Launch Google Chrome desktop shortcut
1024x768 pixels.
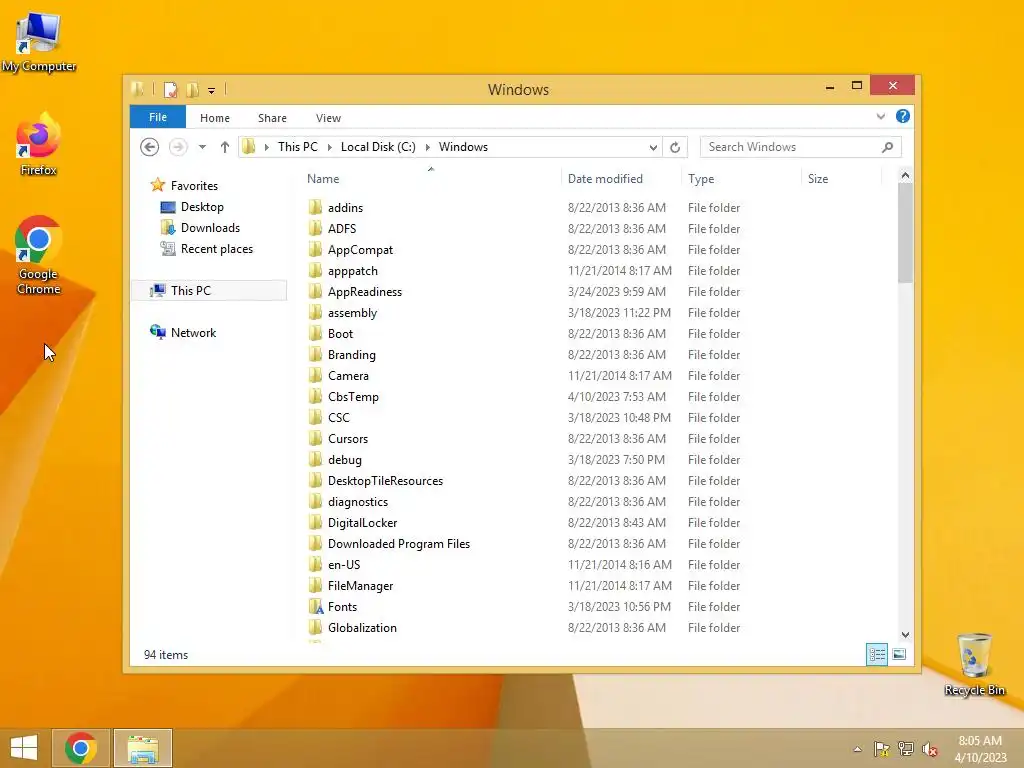pos(39,255)
